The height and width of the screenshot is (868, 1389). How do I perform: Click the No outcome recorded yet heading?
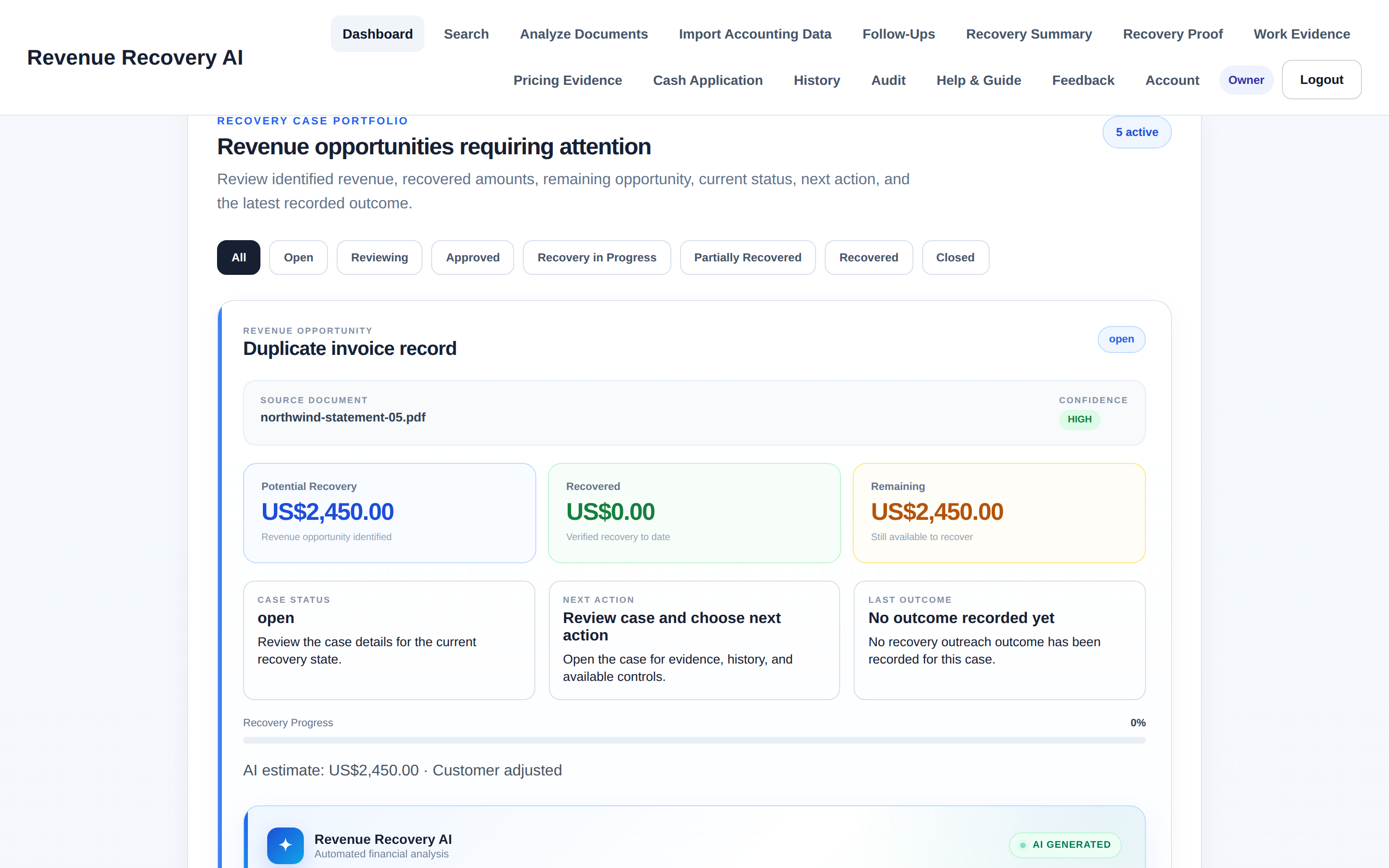961,618
